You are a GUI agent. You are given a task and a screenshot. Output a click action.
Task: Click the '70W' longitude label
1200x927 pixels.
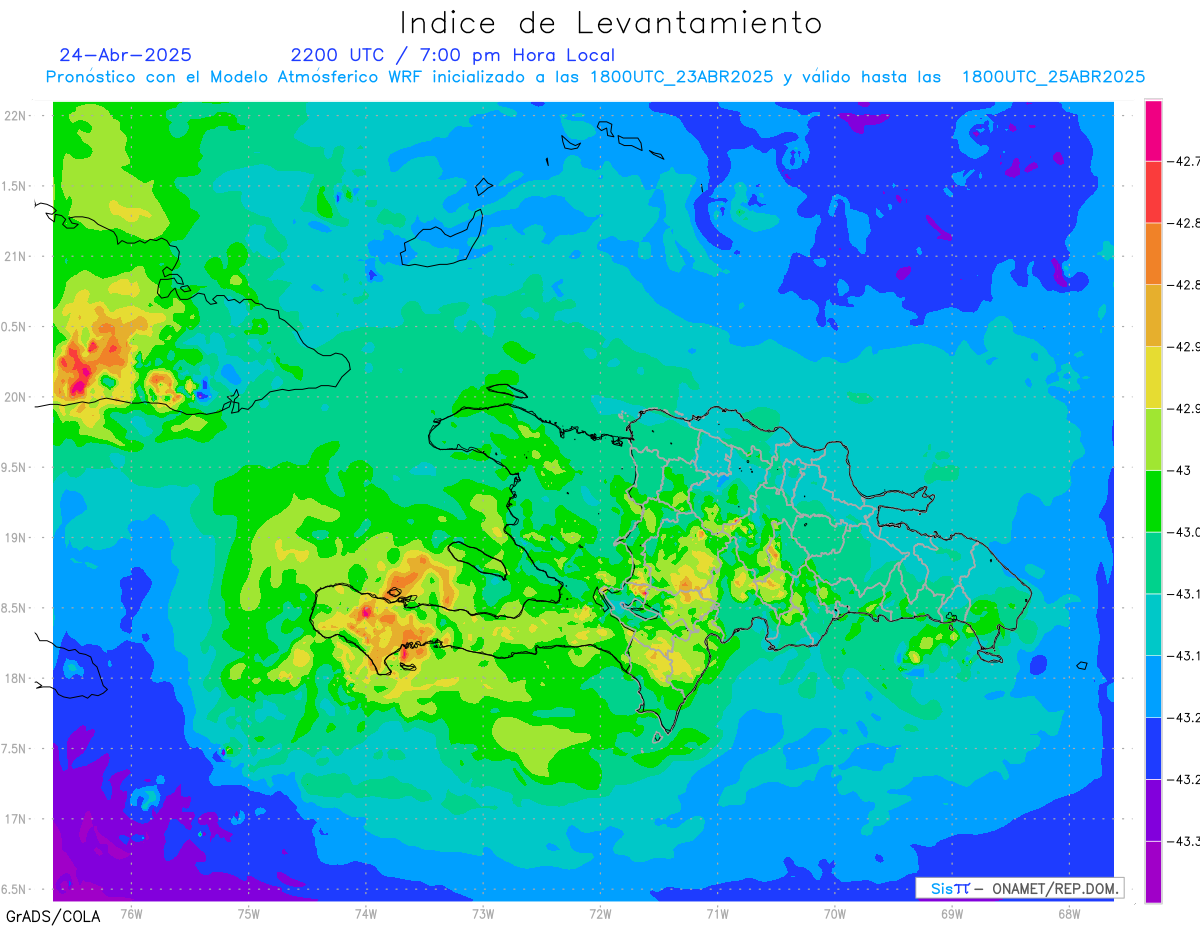click(x=835, y=913)
